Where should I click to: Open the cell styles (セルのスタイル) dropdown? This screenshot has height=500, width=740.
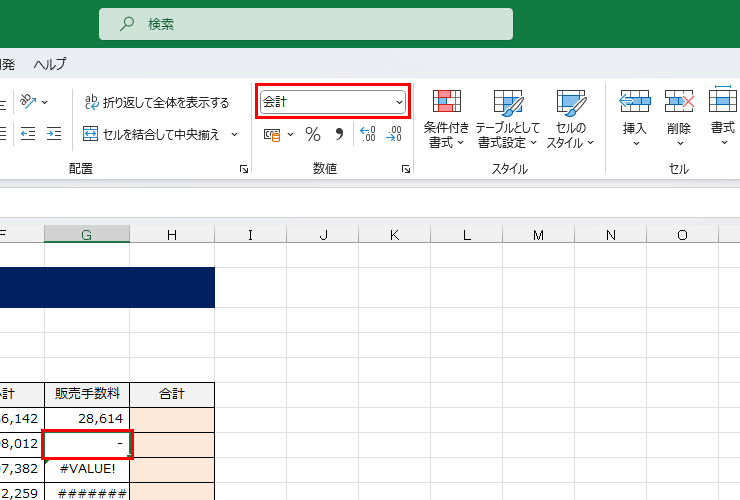tap(570, 119)
